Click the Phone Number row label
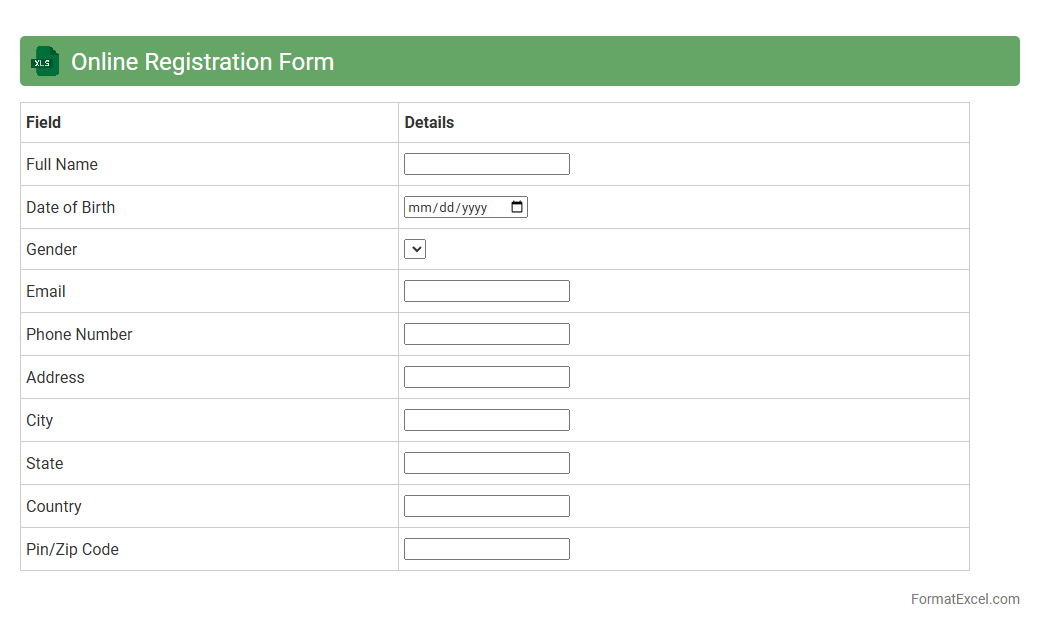 tap(79, 334)
